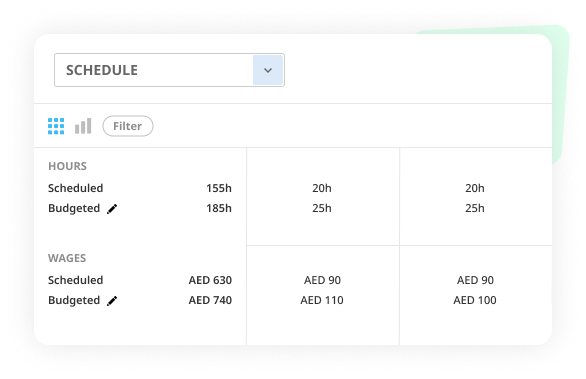Click budgeted wages AED 100 cell
The width and height of the screenshot is (586, 379).
pos(475,300)
